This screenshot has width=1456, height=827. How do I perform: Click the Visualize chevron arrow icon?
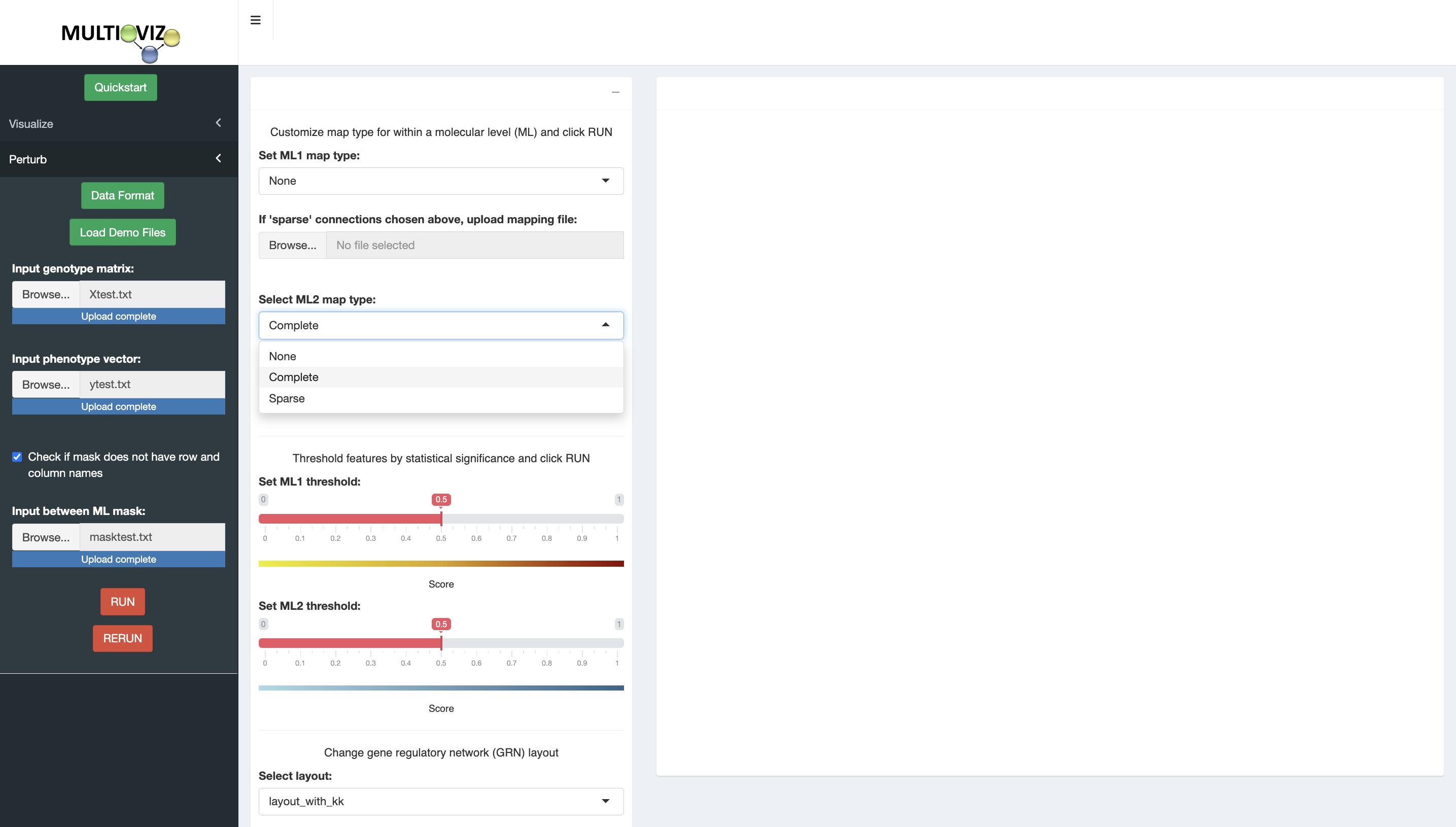pyautogui.click(x=218, y=123)
